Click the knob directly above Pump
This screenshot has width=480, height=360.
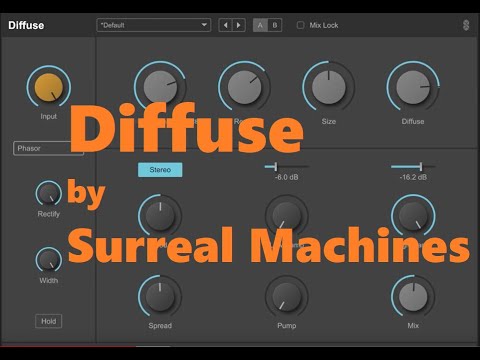tap(287, 216)
